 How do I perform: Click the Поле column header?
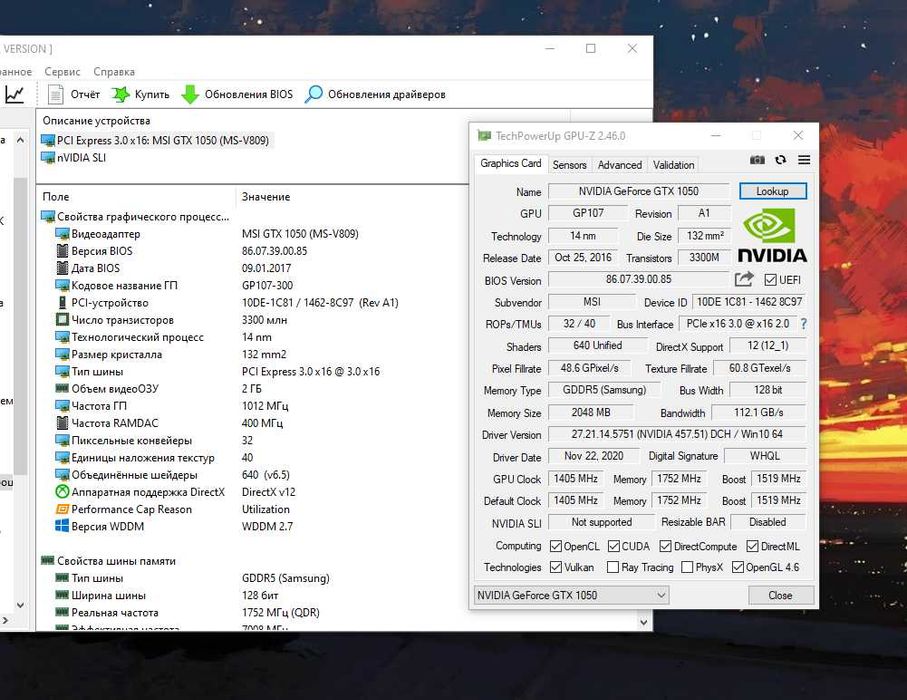pos(56,197)
